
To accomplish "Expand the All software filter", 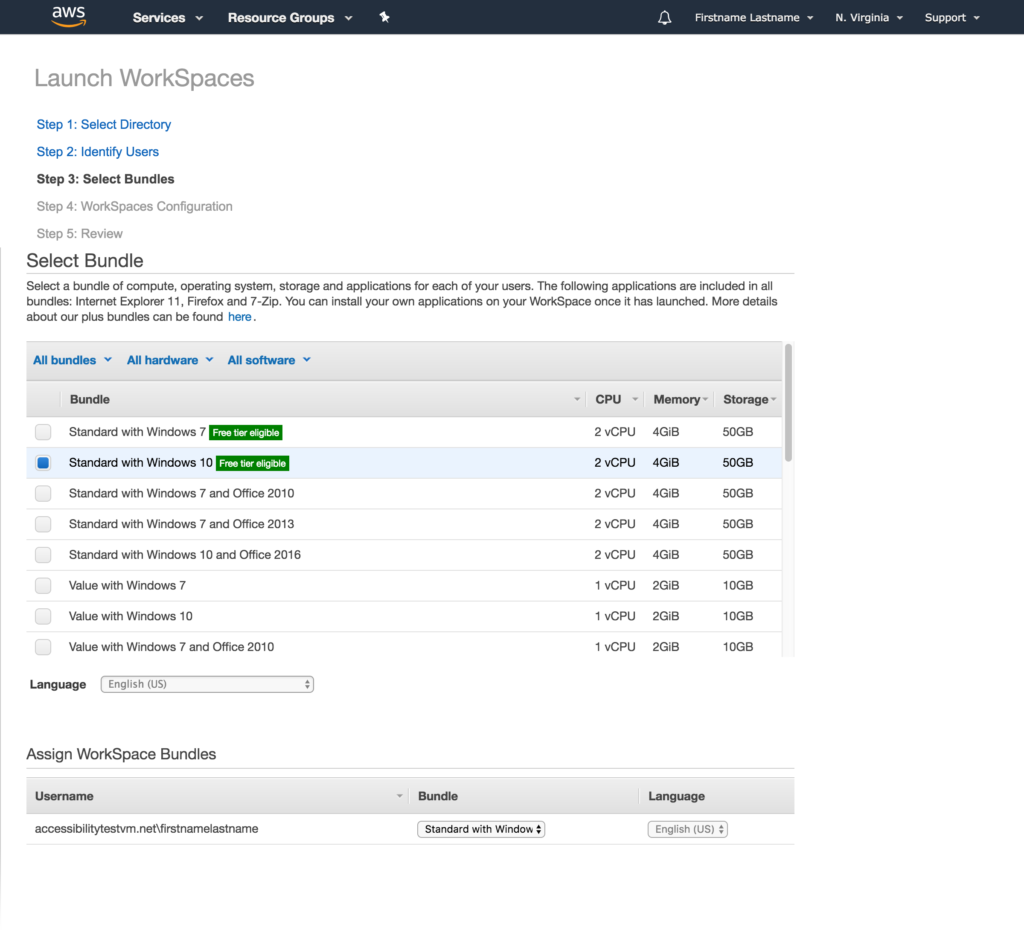I will click(269, 360).
